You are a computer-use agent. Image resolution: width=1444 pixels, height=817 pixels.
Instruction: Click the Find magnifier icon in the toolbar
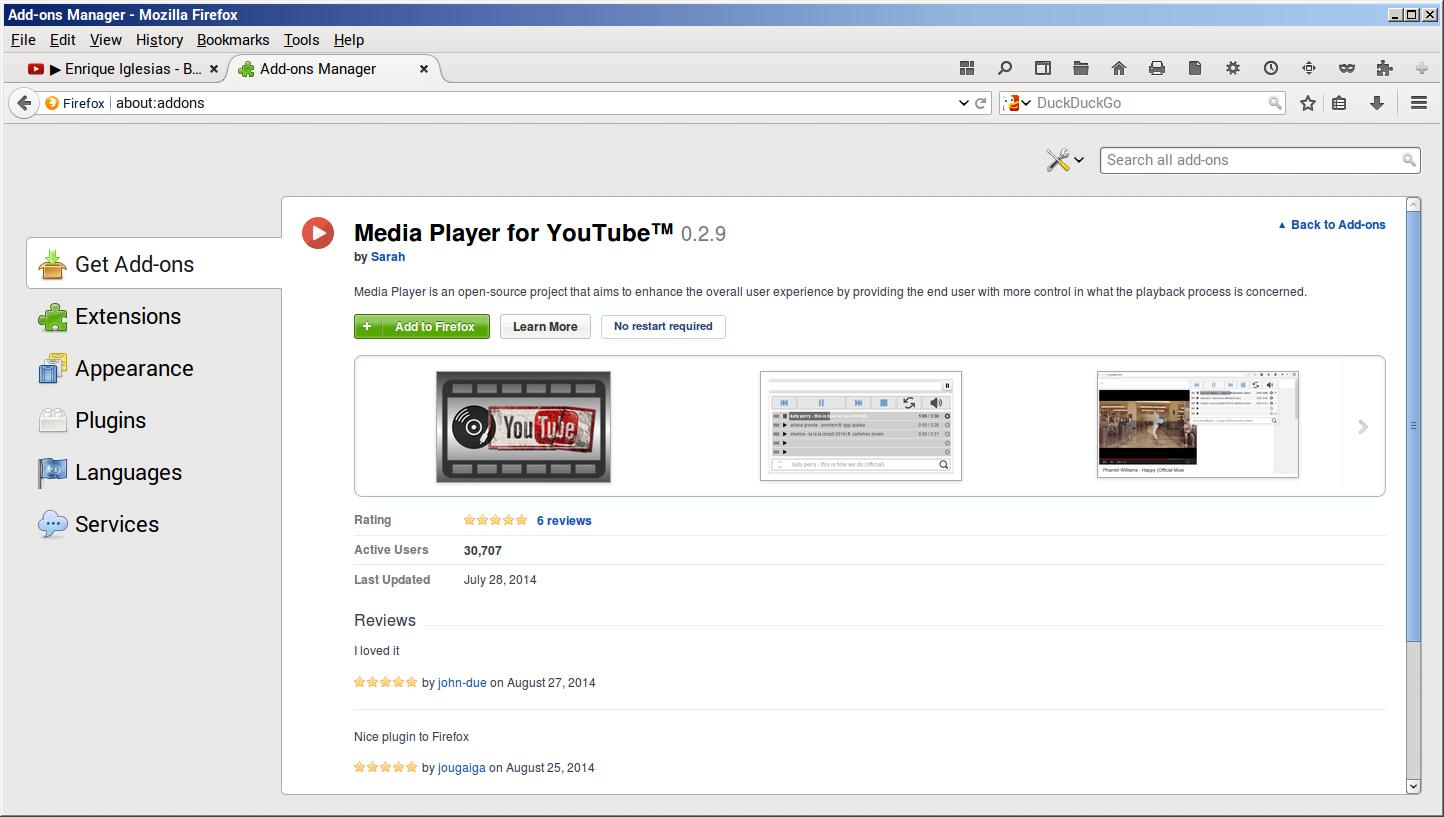[1005, 68]
